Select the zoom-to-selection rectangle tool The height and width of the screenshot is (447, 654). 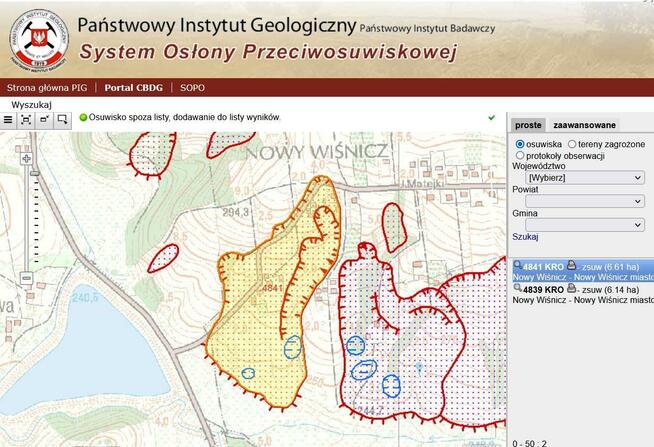tap(44, 119)
